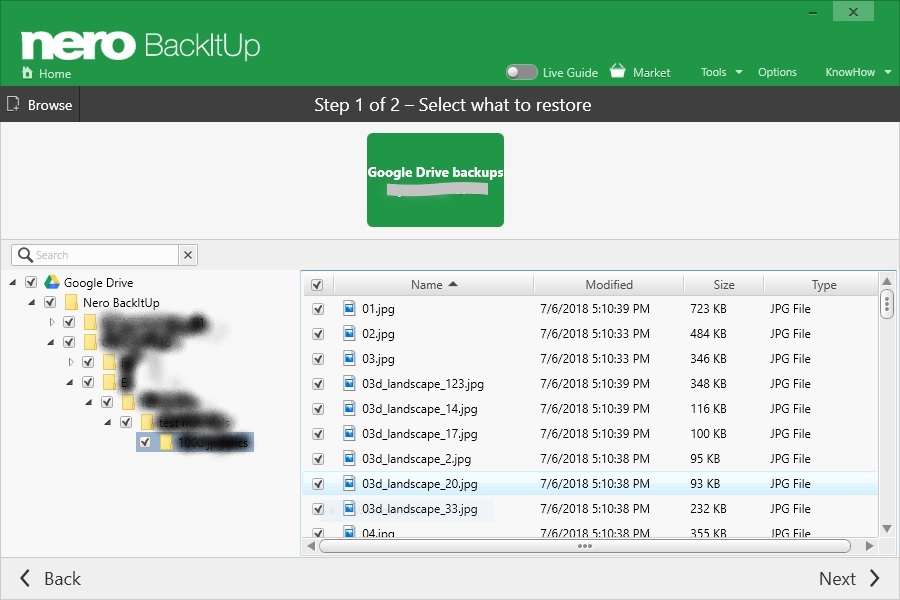The width and height of the screenshot is (900, 600).
Task: Sort files by the Name column
Action: tap(433, 285)
